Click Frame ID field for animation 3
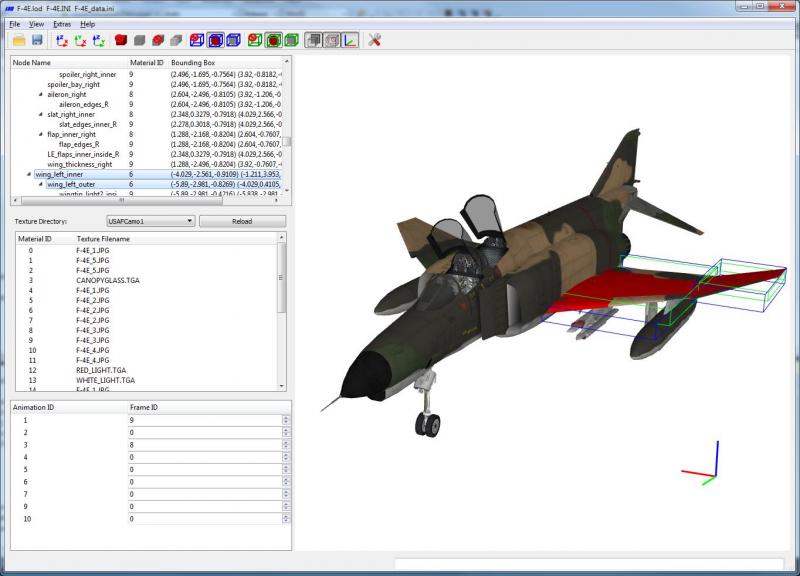The height and width of the screenshot is (576, 800). point(205,445)
